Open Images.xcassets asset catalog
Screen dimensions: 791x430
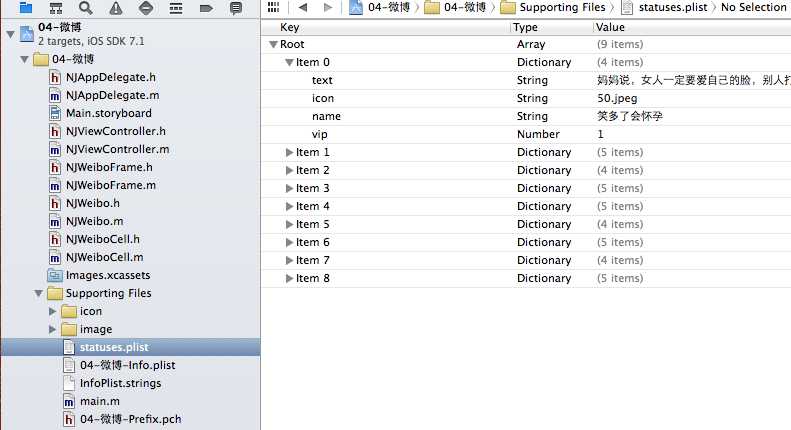(x=107, y=276)
